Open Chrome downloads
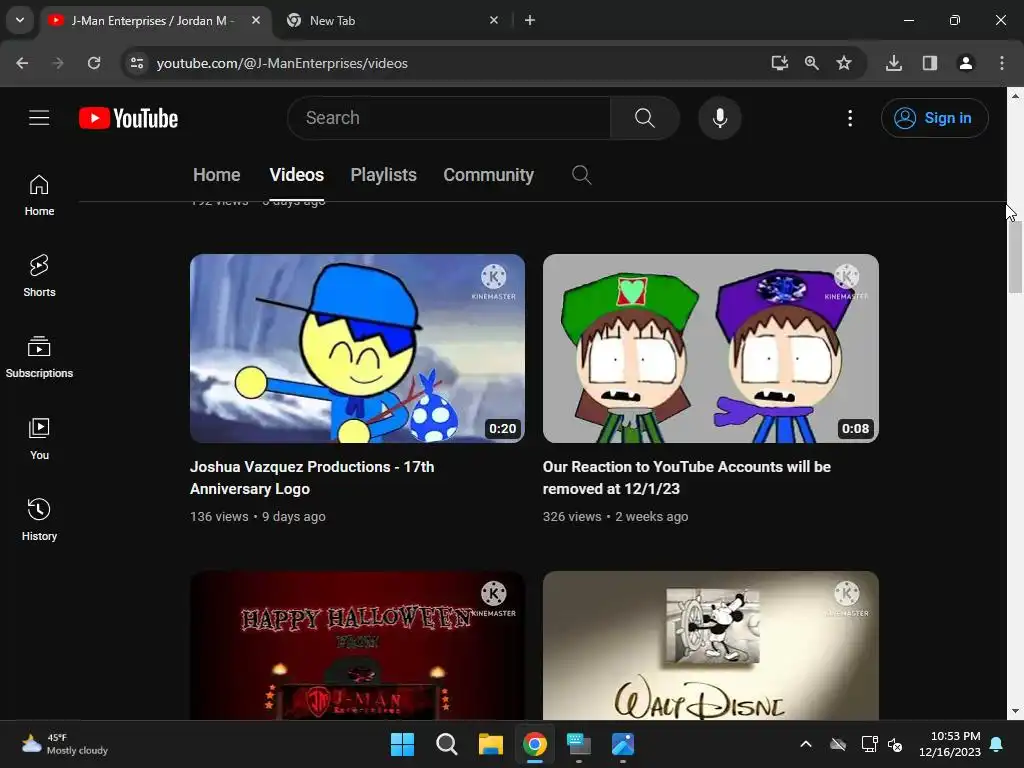 [894, 63]
